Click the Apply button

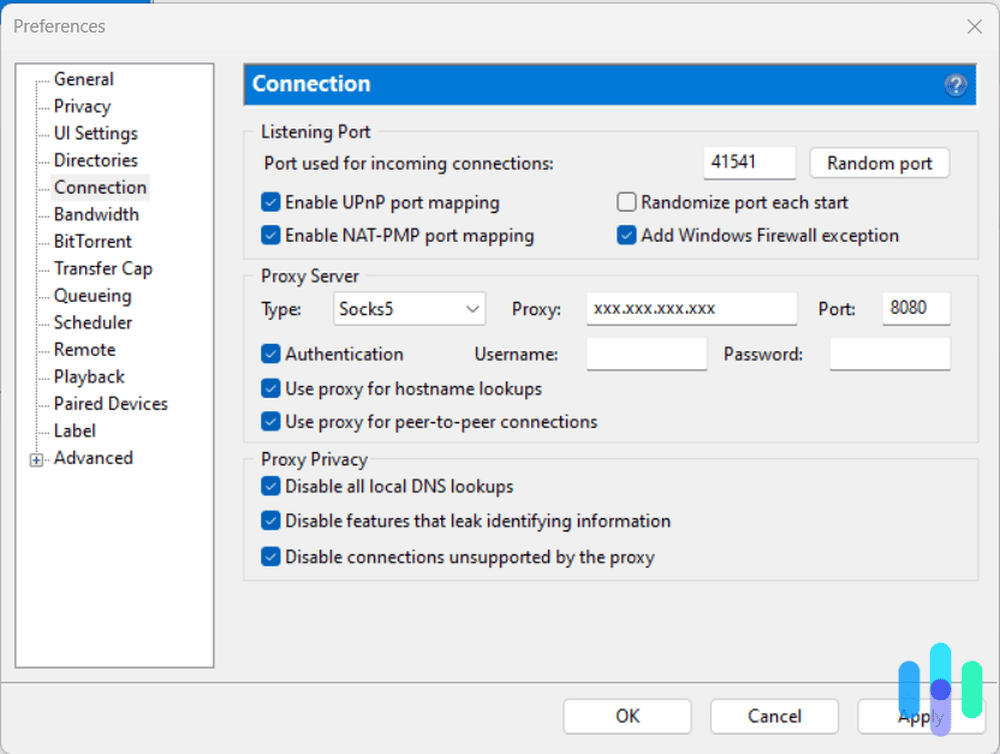click(921, 716)
